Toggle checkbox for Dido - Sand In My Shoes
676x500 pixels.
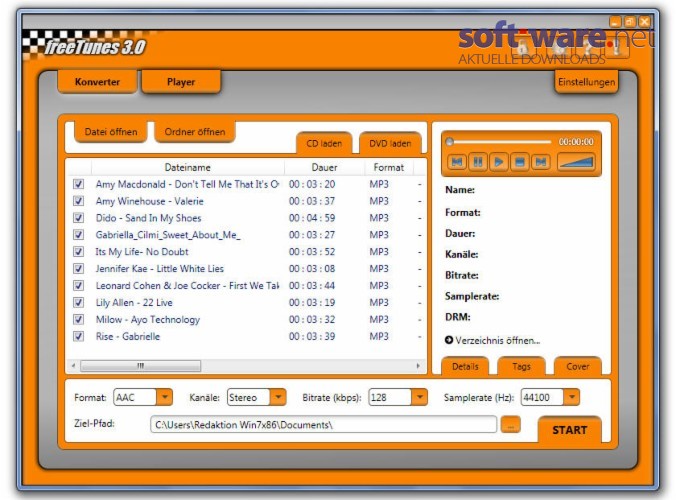78,218
